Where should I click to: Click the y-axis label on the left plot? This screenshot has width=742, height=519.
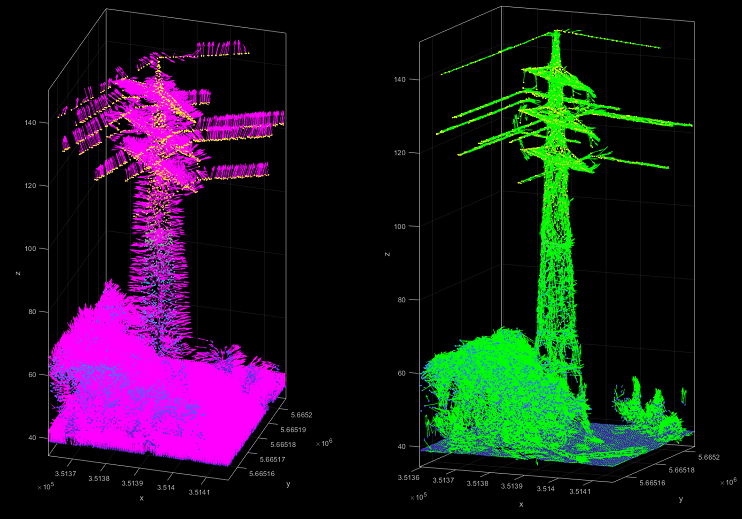(x=288, y=483)
